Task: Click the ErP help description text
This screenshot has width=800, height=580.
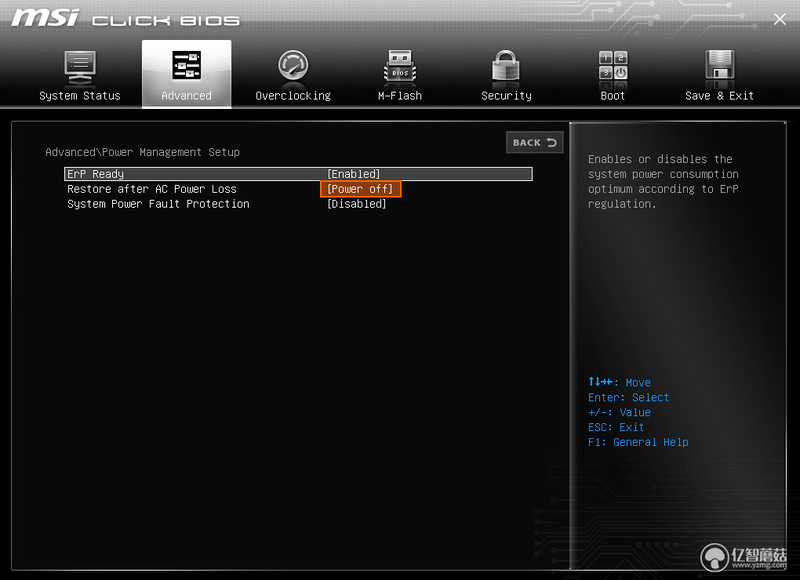Action: tap(663, 182)
